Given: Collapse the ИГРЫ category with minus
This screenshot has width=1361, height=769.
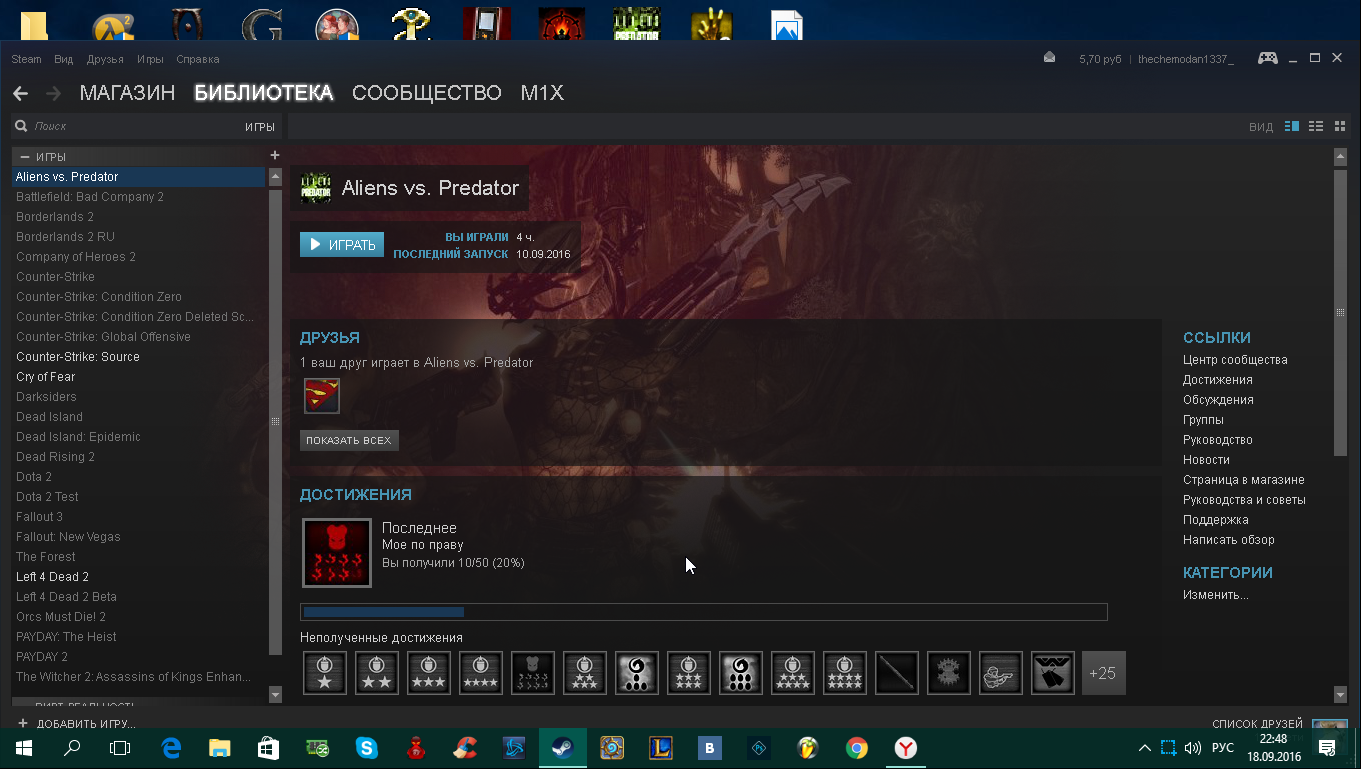Looking at the screenshot, I should (25, 157).
